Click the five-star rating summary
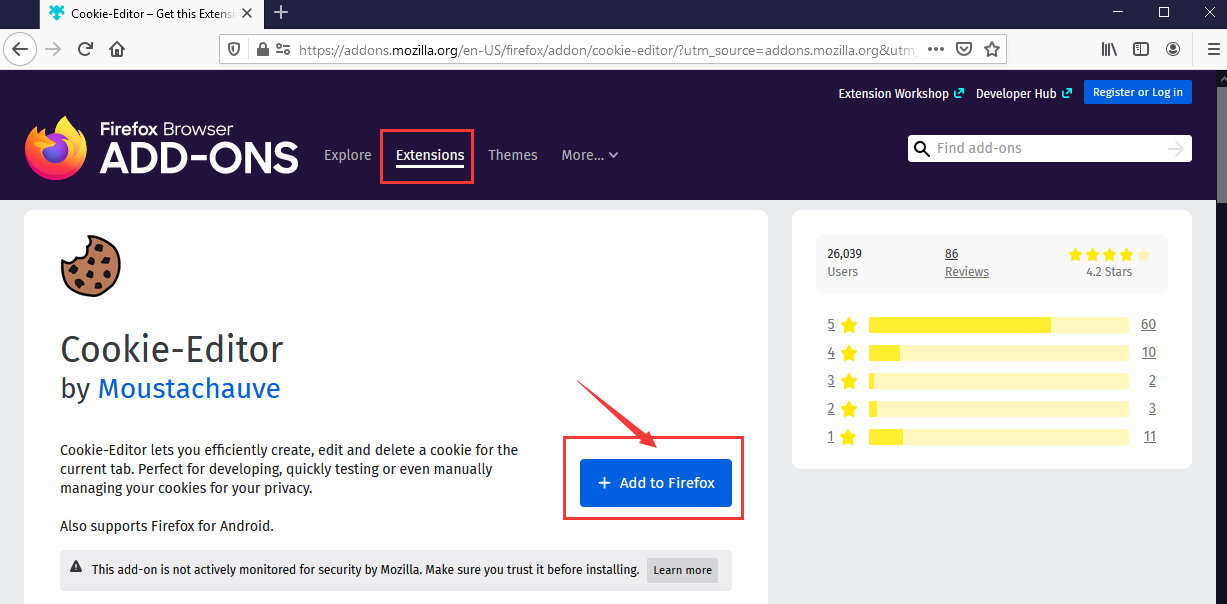 coord(1109,254)
